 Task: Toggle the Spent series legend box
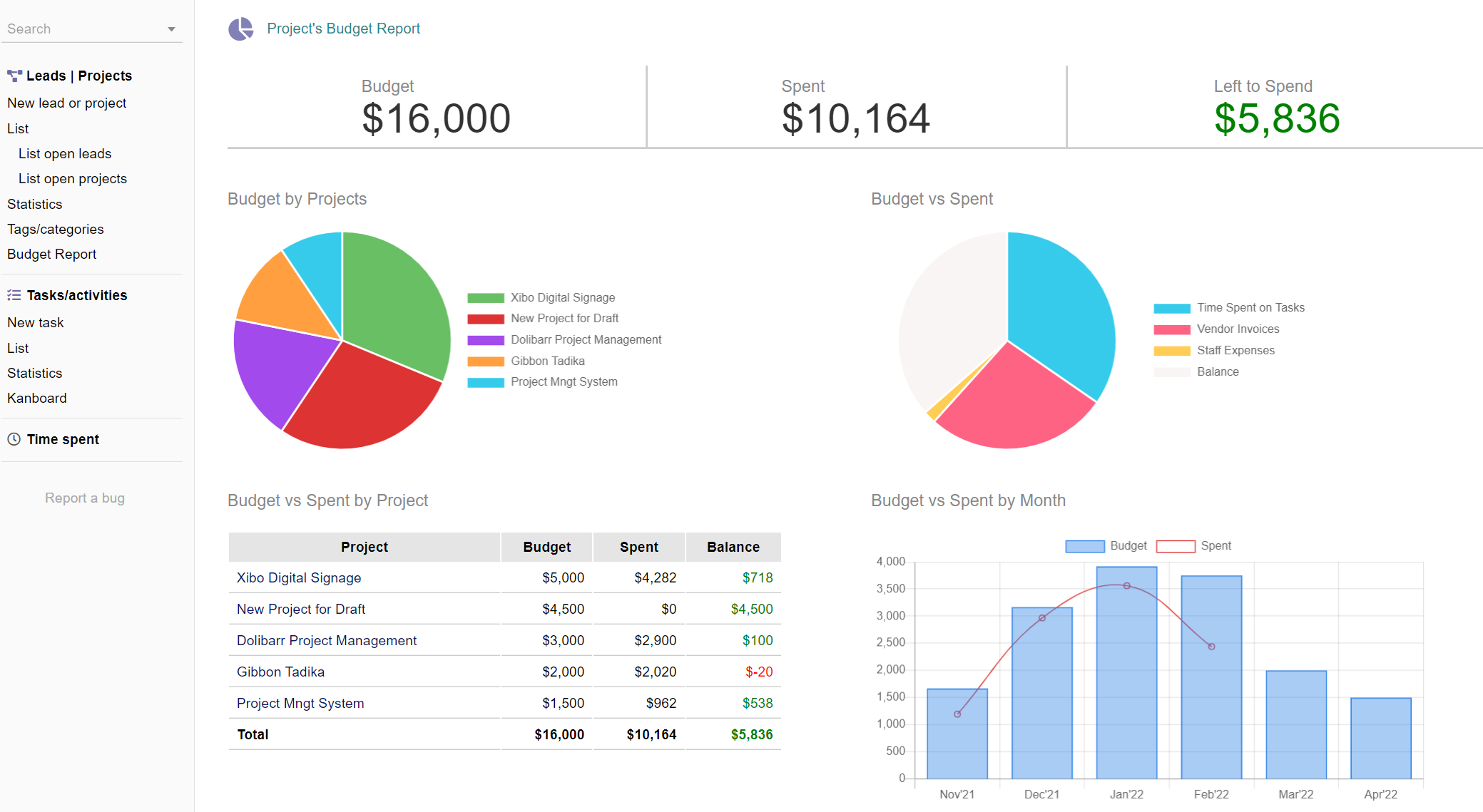pyautogui.click(x=1175, y=546)
